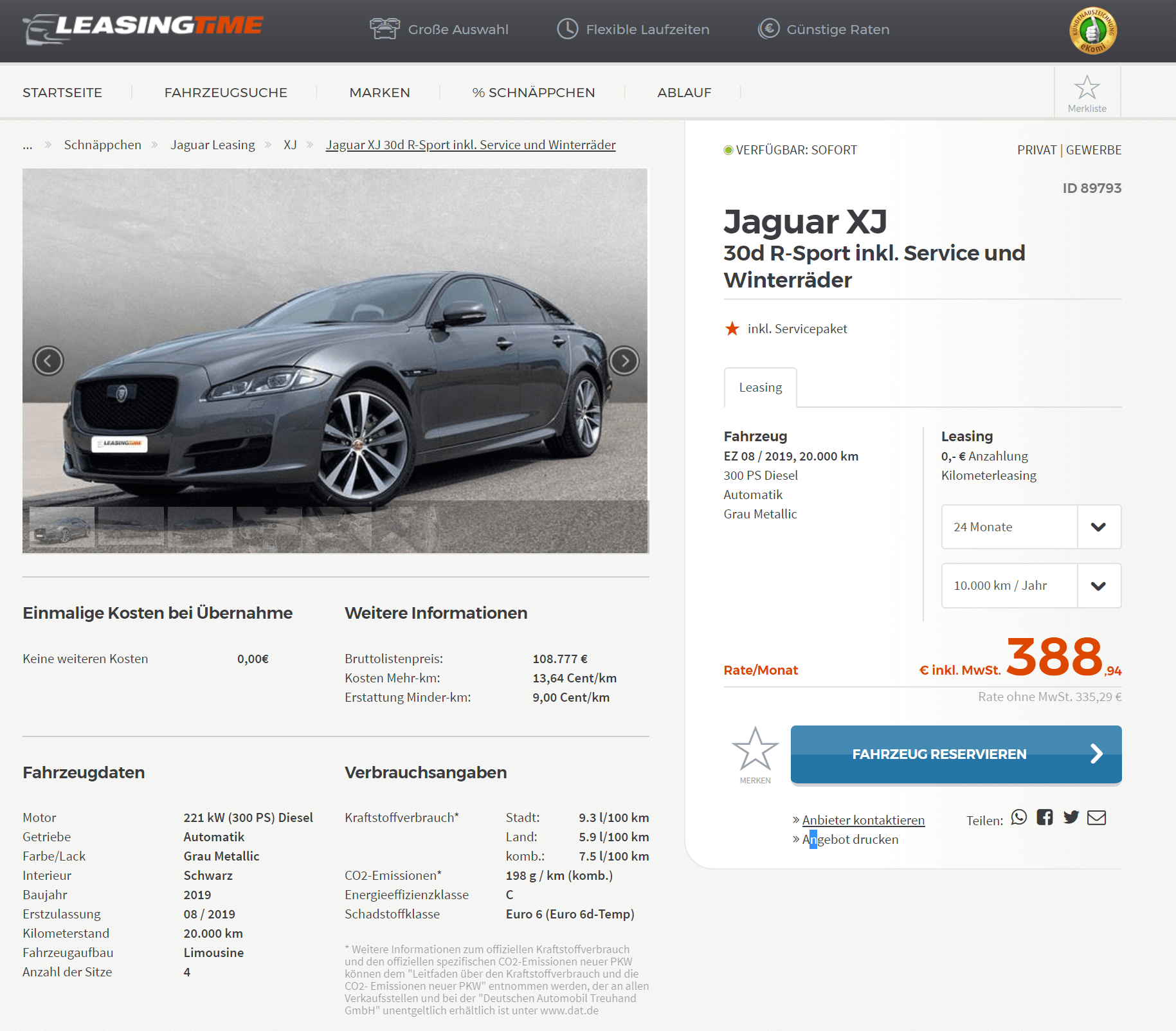
Task: Open XJ breadcrumb link
Action: (x=290, y=145)
